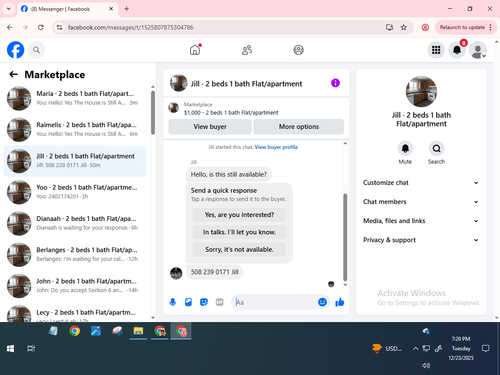This screenshot has height=375, width=500.
Task: Go back from Marketplace with arrow
Action: [13, 74]
